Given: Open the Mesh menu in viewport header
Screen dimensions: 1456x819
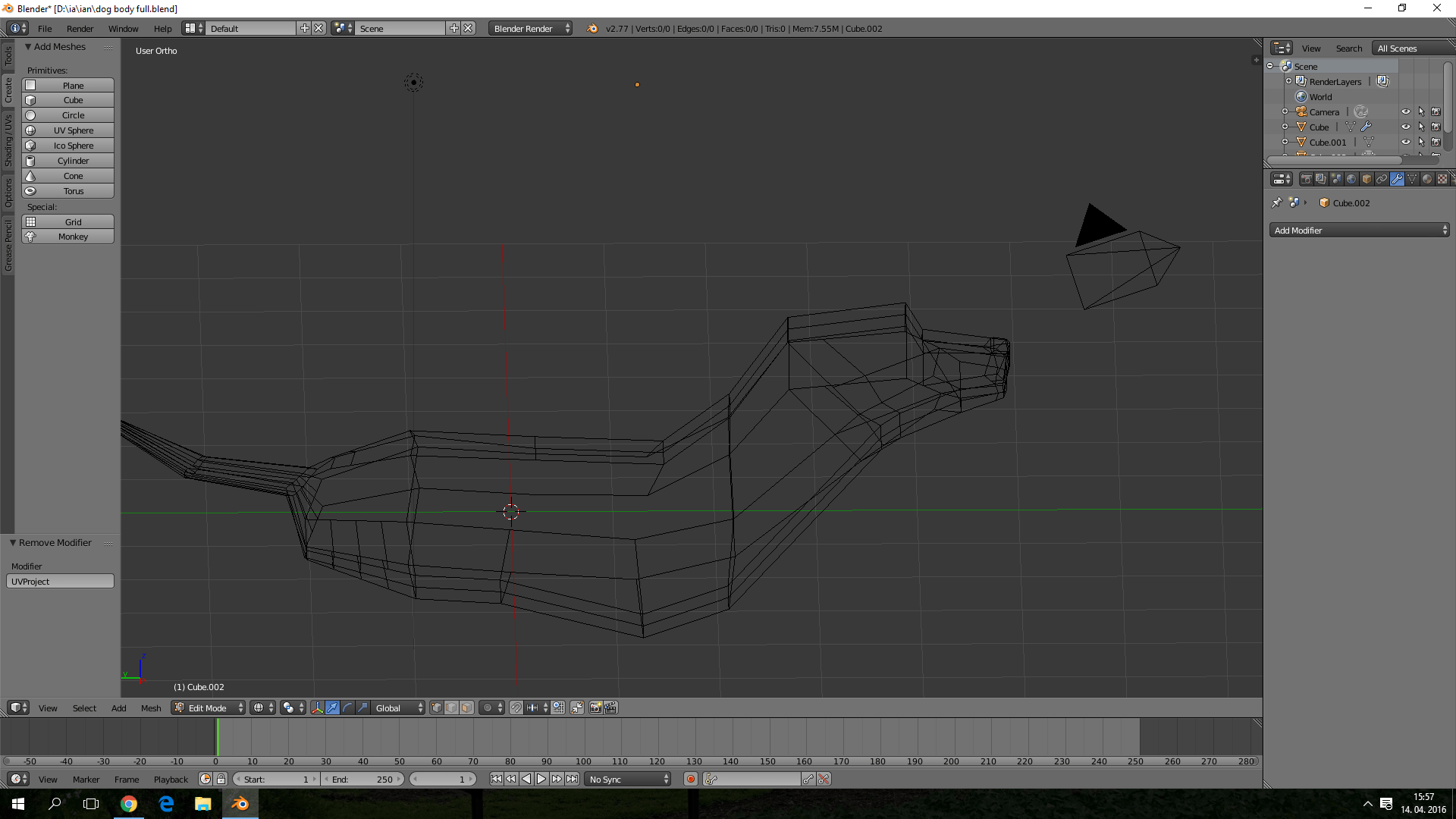Looking at the screenshot, I should [x=151, y=708].
